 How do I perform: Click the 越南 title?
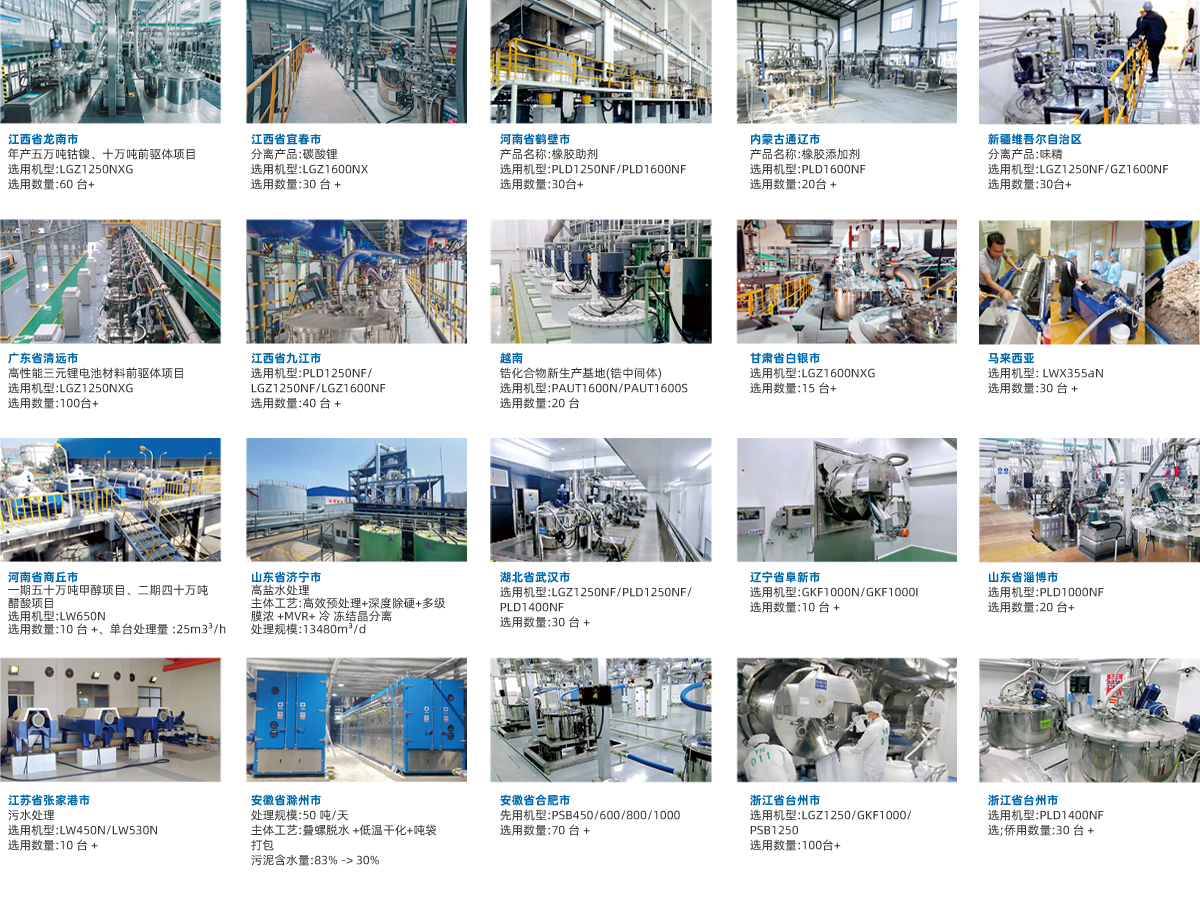pyautogui.click(x=512, y=358)
